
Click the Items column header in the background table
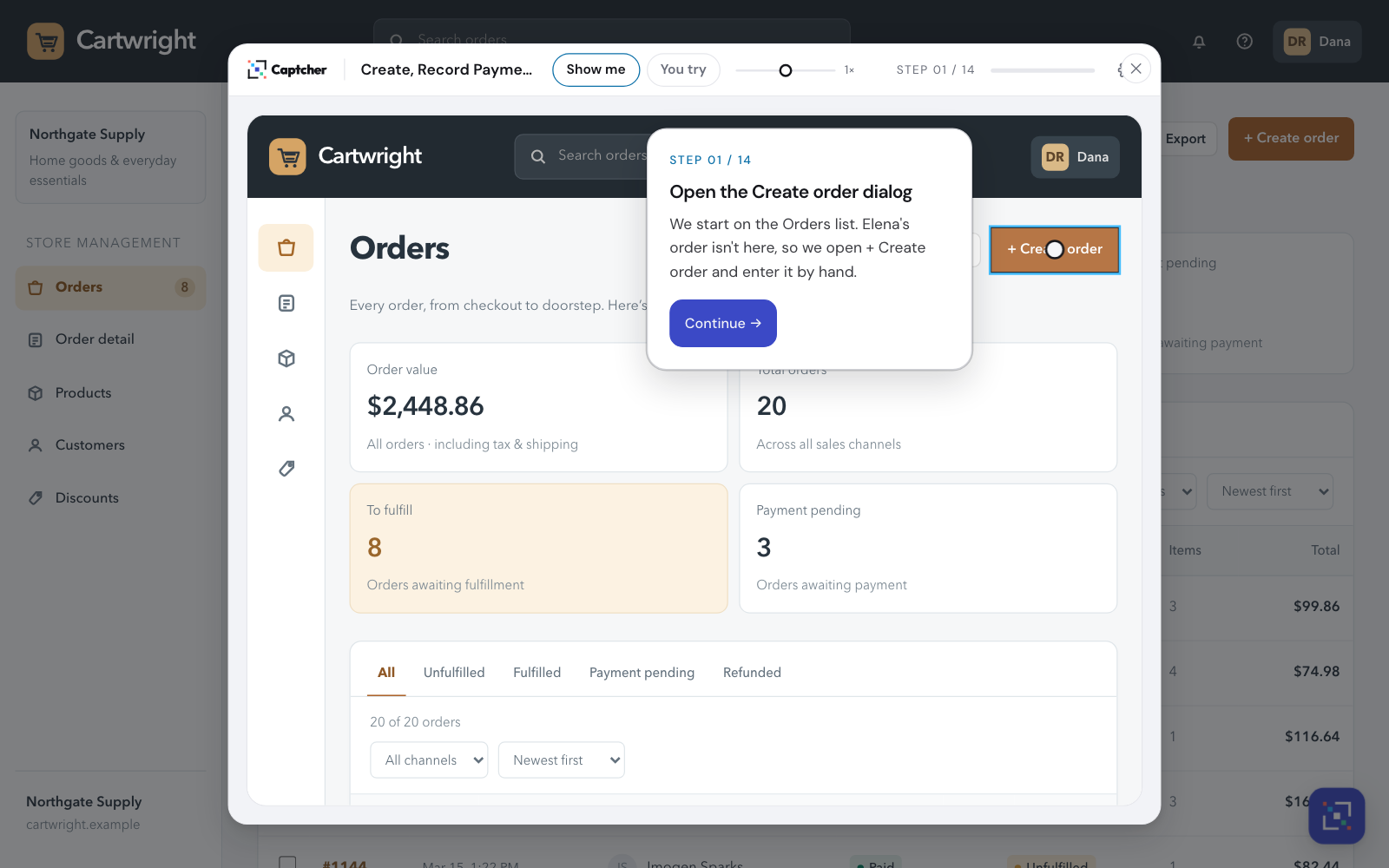(1185, 550)
